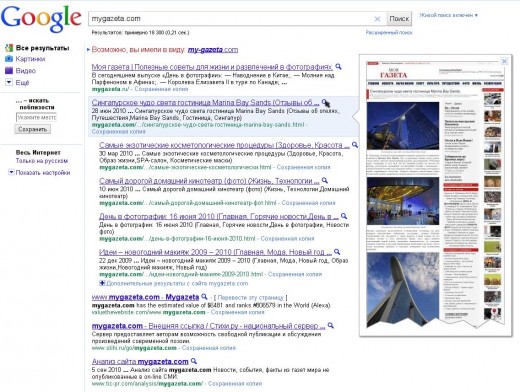Screen dimensions: 520x392
Task: Close the page preview popup
Action: click(x=504, y=61)
